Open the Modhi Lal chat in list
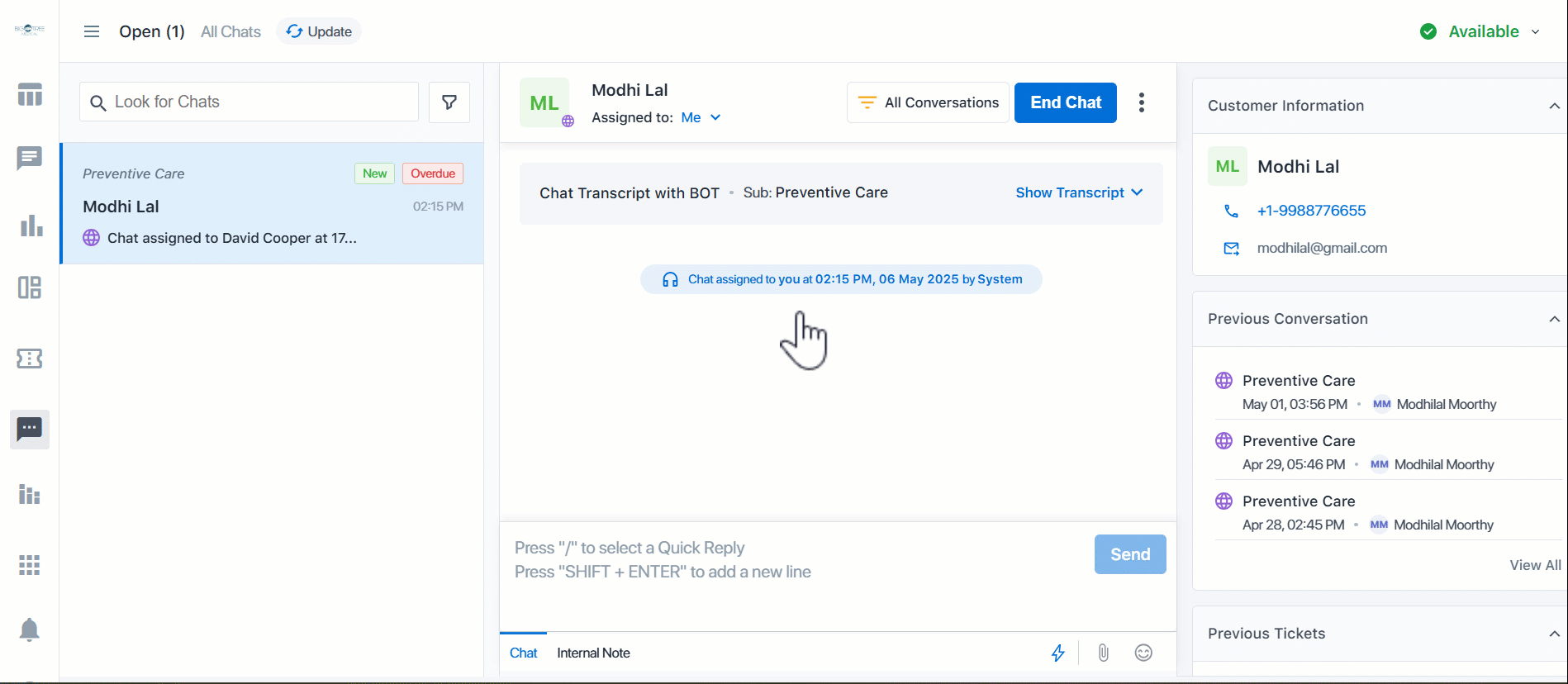1568x684 pixels. coord(273,203)
